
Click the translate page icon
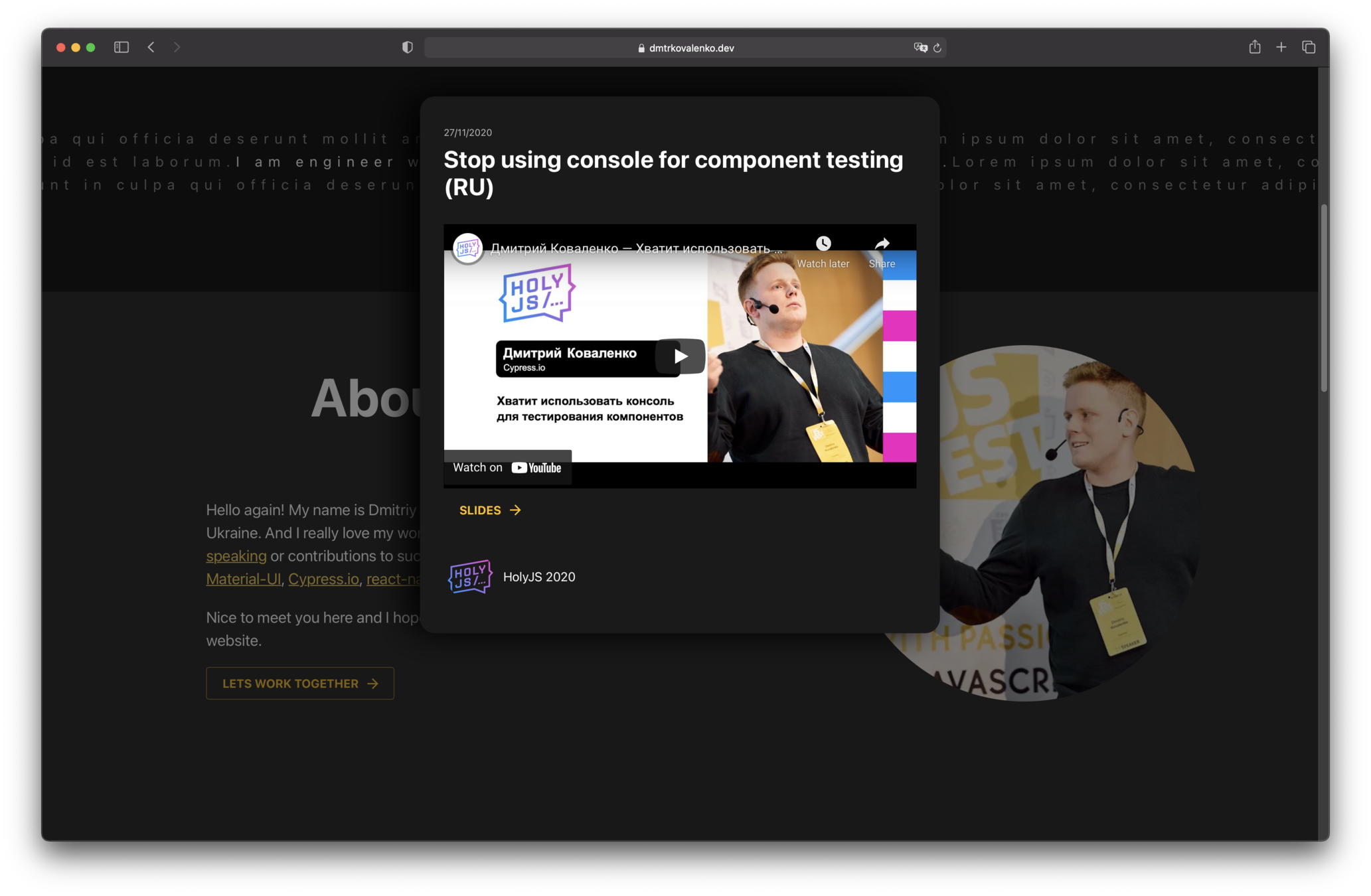[920, 47]
